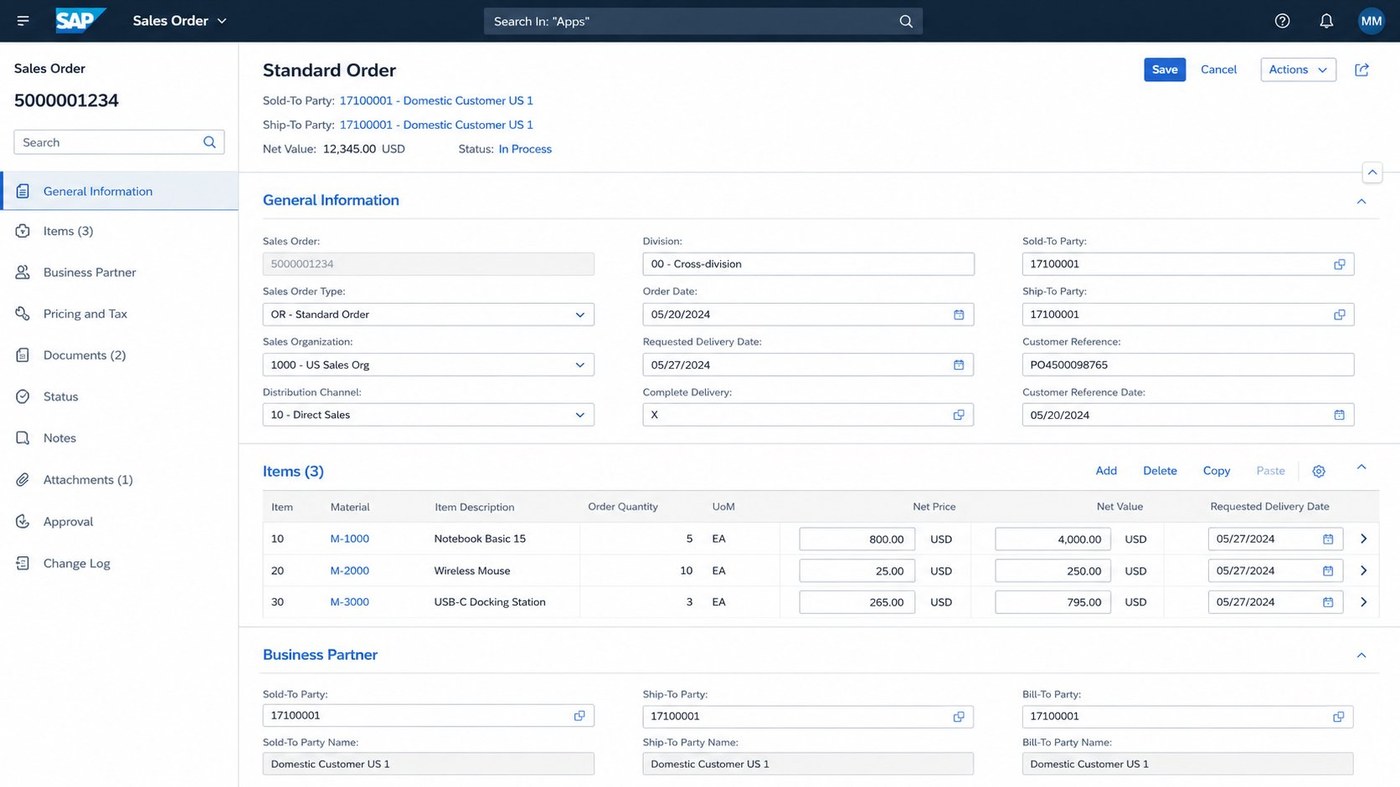Open material M-2000 link
Viewport: 1400px width, 787px height.
[x=349, y=571]
